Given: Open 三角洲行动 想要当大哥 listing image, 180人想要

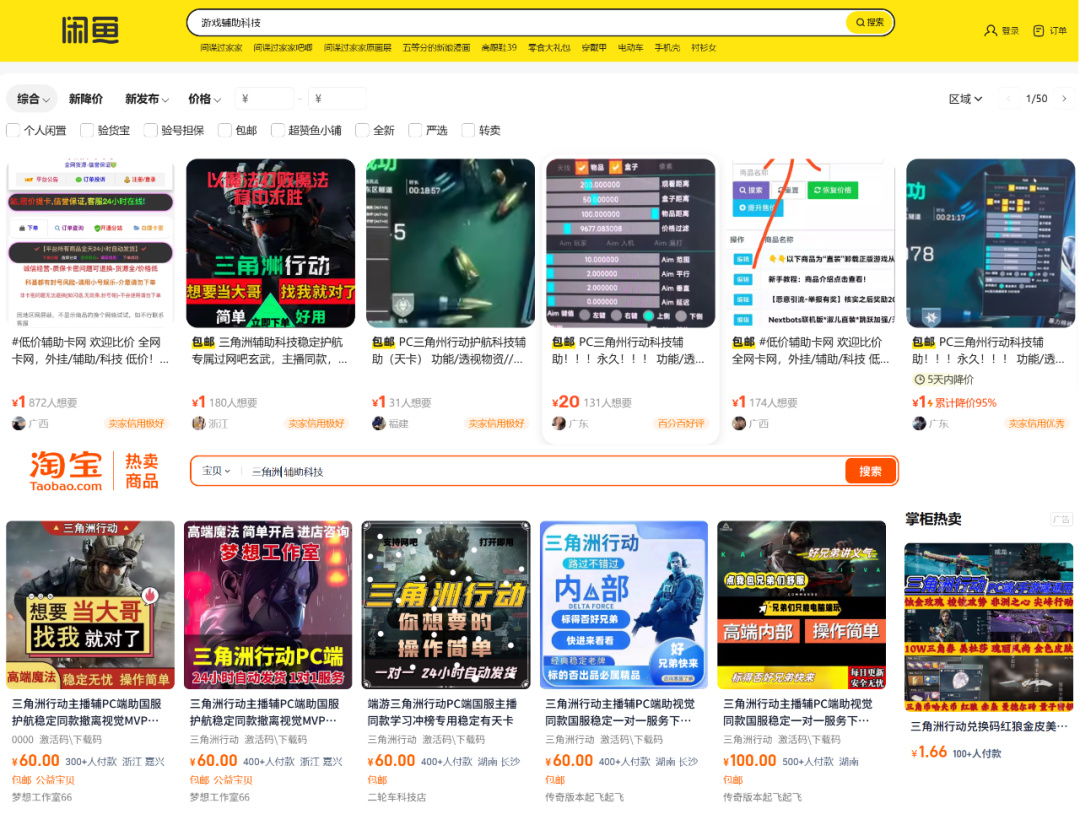Looking at the screenshot, I should (x=271, y=243).
